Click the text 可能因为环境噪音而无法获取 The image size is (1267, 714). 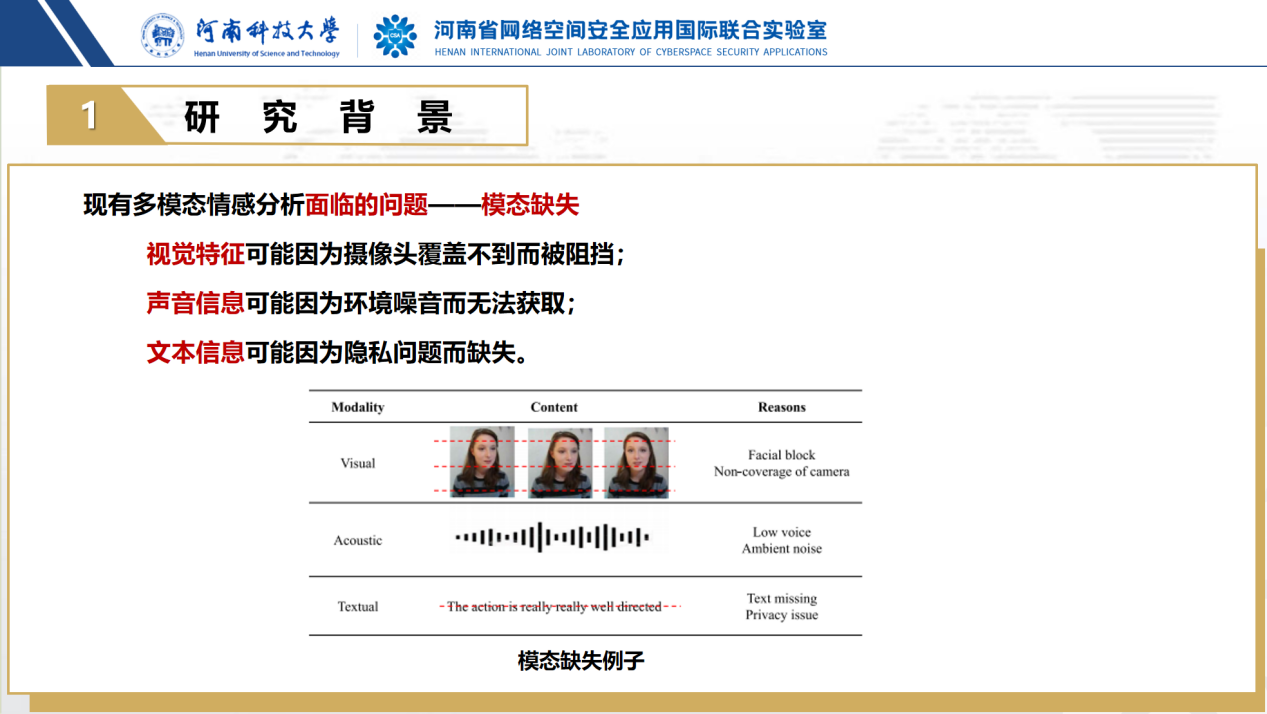pos(405,303)
